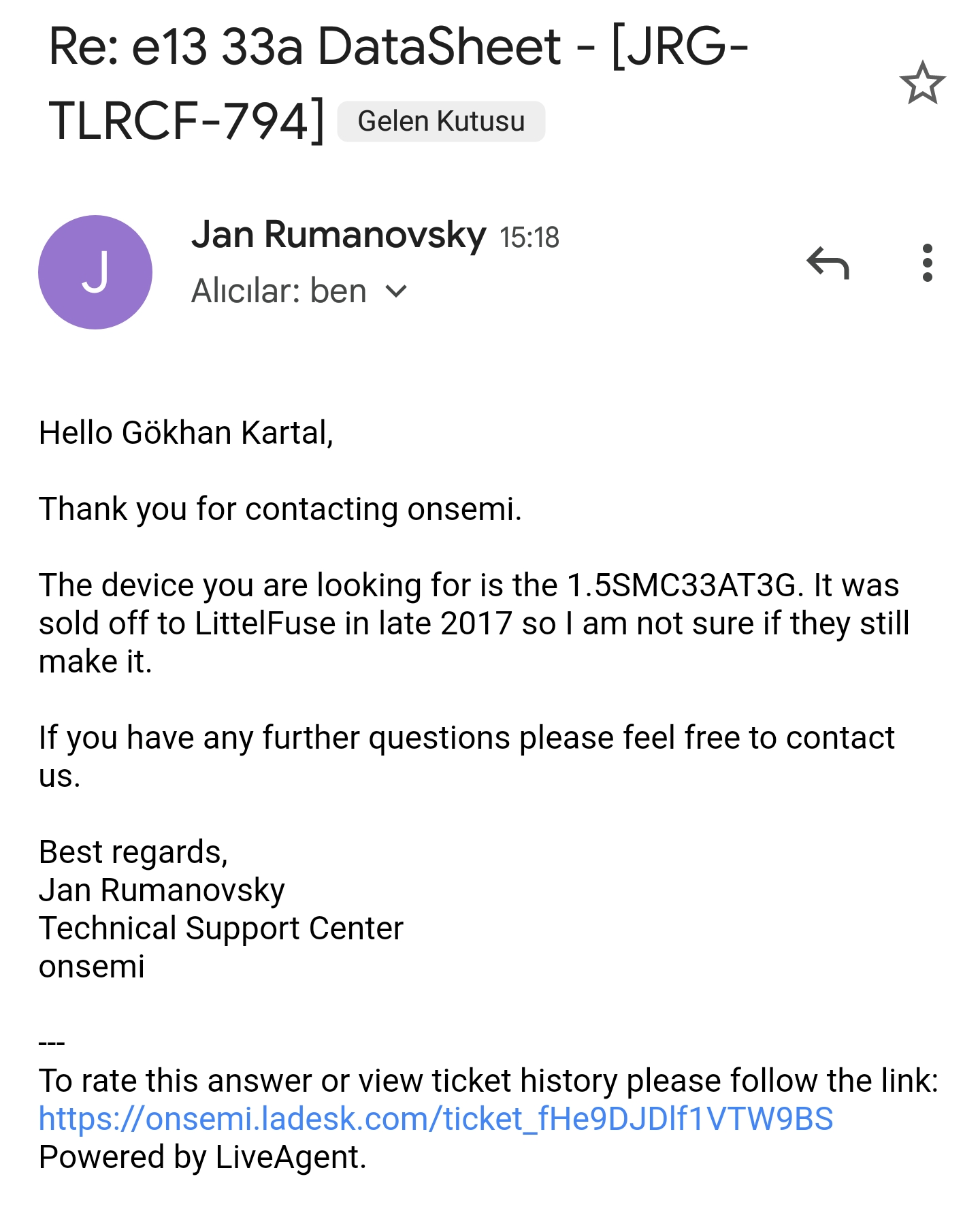Click the Powered by LiveAgent text
The height and width of the screenshot is (1215, 980).
202,1157
